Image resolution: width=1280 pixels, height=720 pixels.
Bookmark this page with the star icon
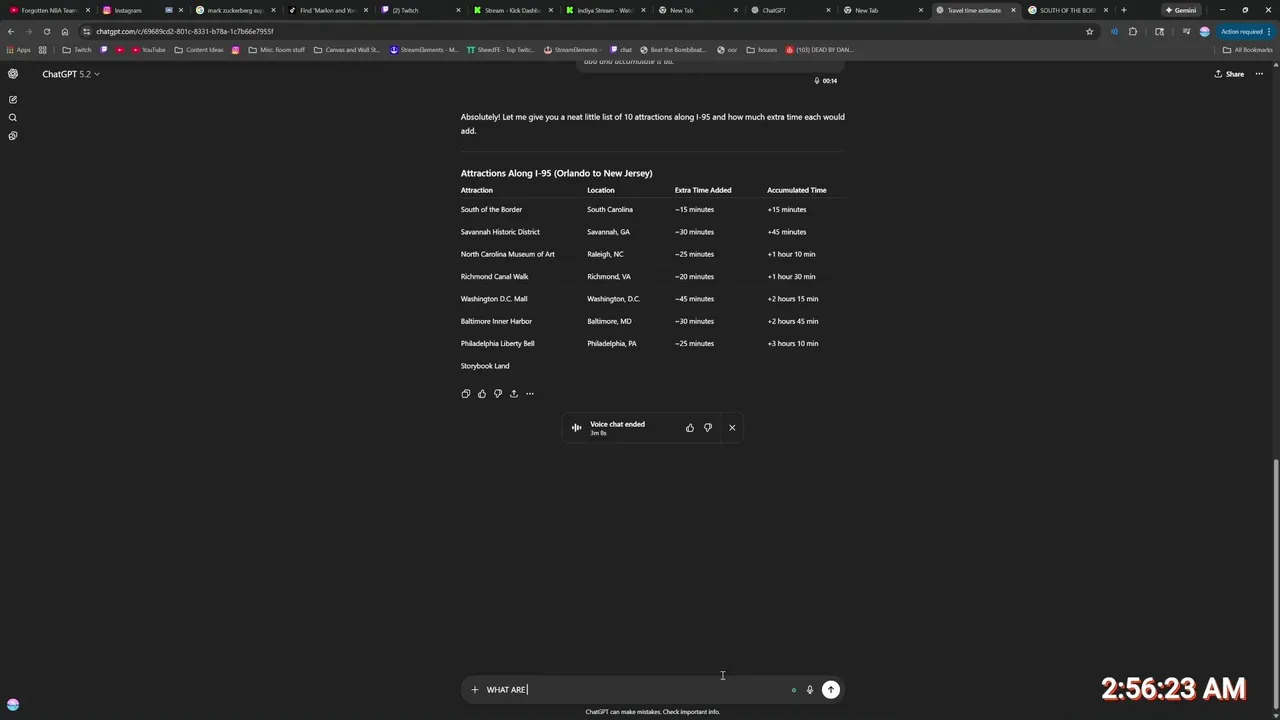[x=1090, y=31]
